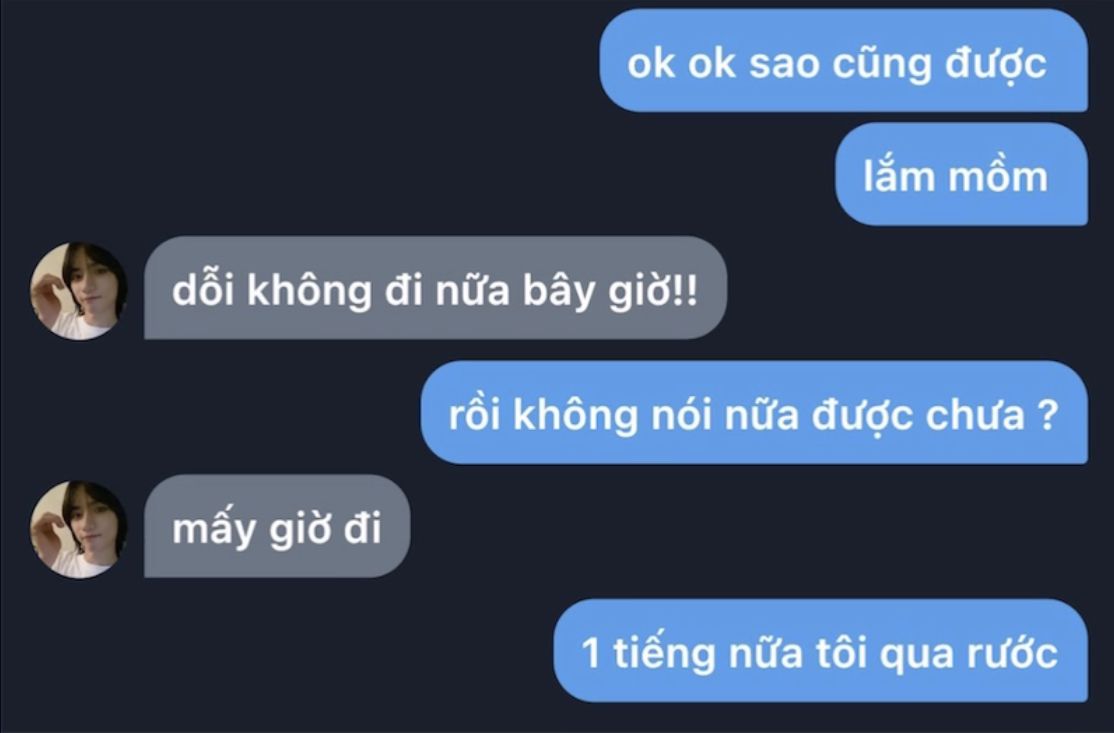
Task: View profile photo next to second gray message
Action: coord(79,529)
